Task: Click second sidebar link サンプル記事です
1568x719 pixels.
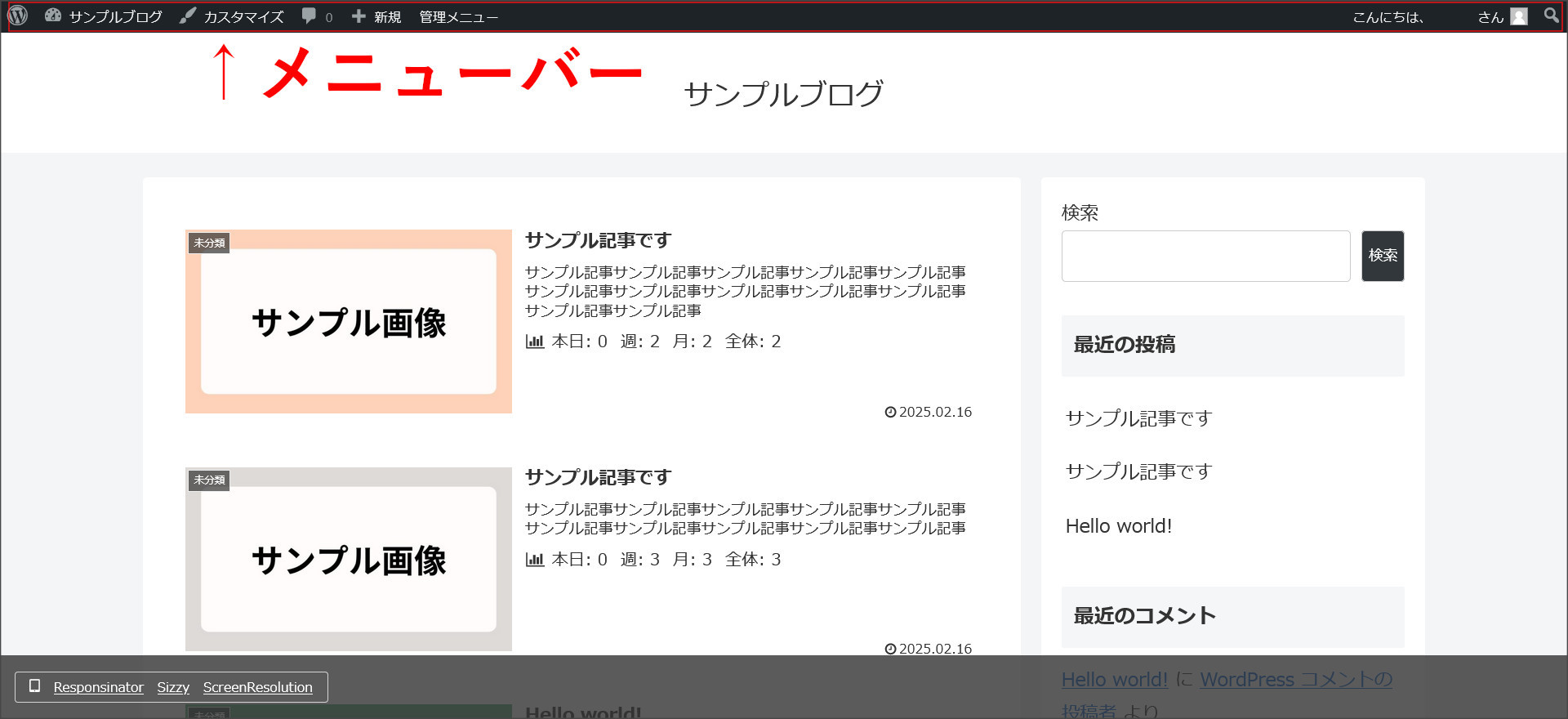Action: [1138, 471]
